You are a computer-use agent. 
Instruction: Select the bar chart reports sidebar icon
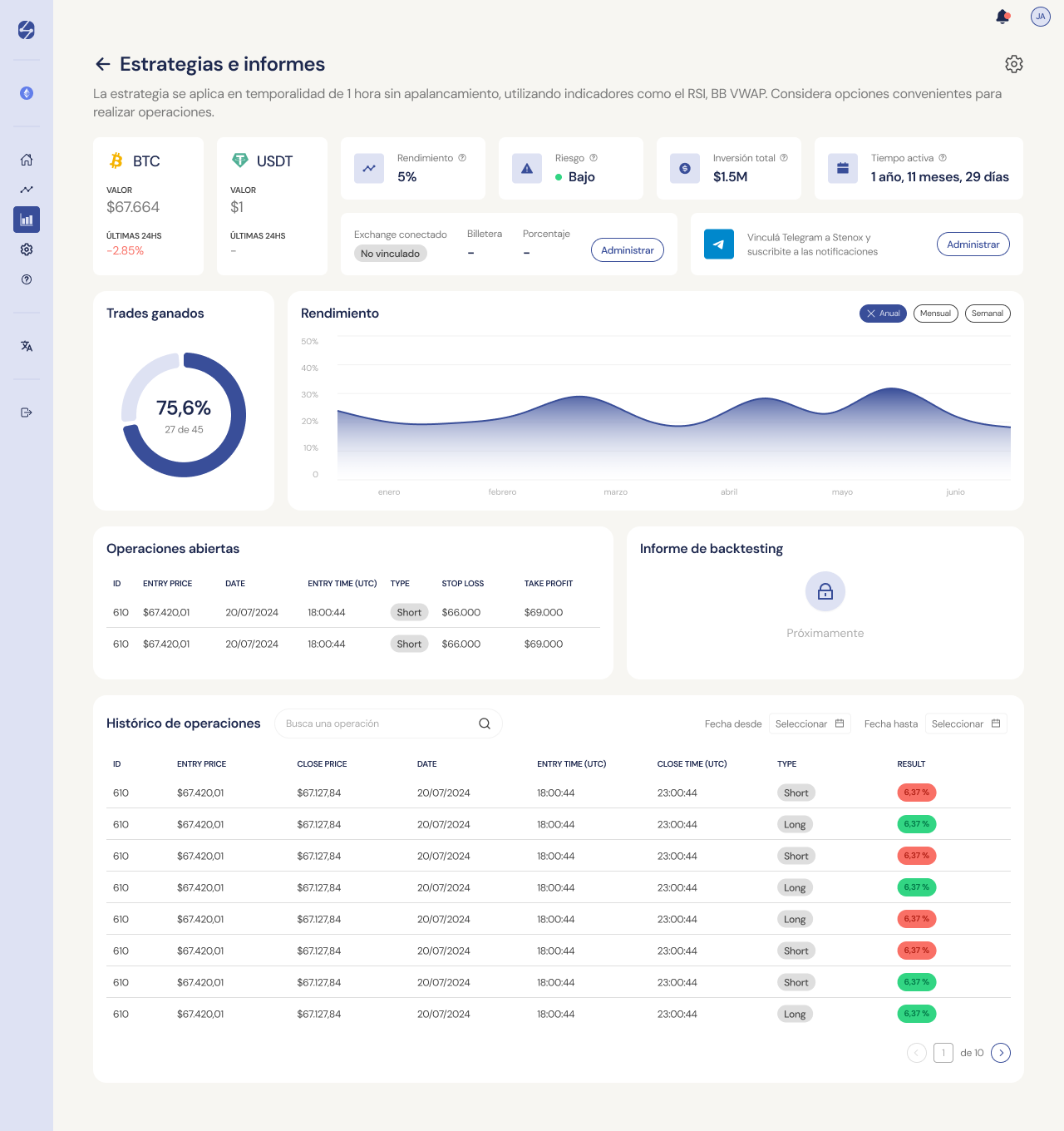(x=27, y=220)
